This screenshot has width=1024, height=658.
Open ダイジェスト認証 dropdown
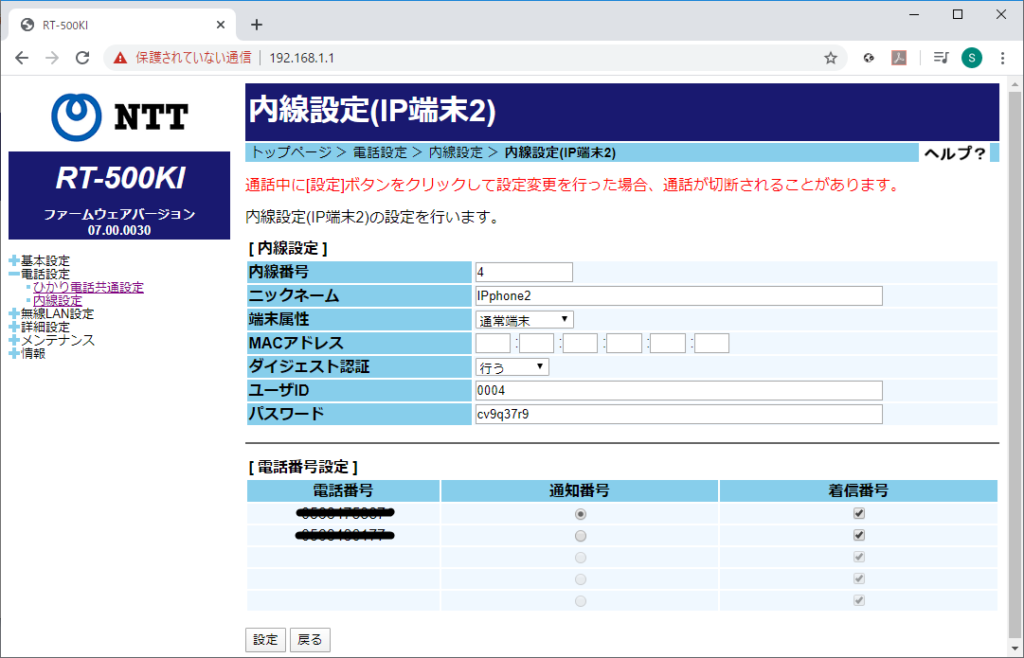(x=512, y=367)
